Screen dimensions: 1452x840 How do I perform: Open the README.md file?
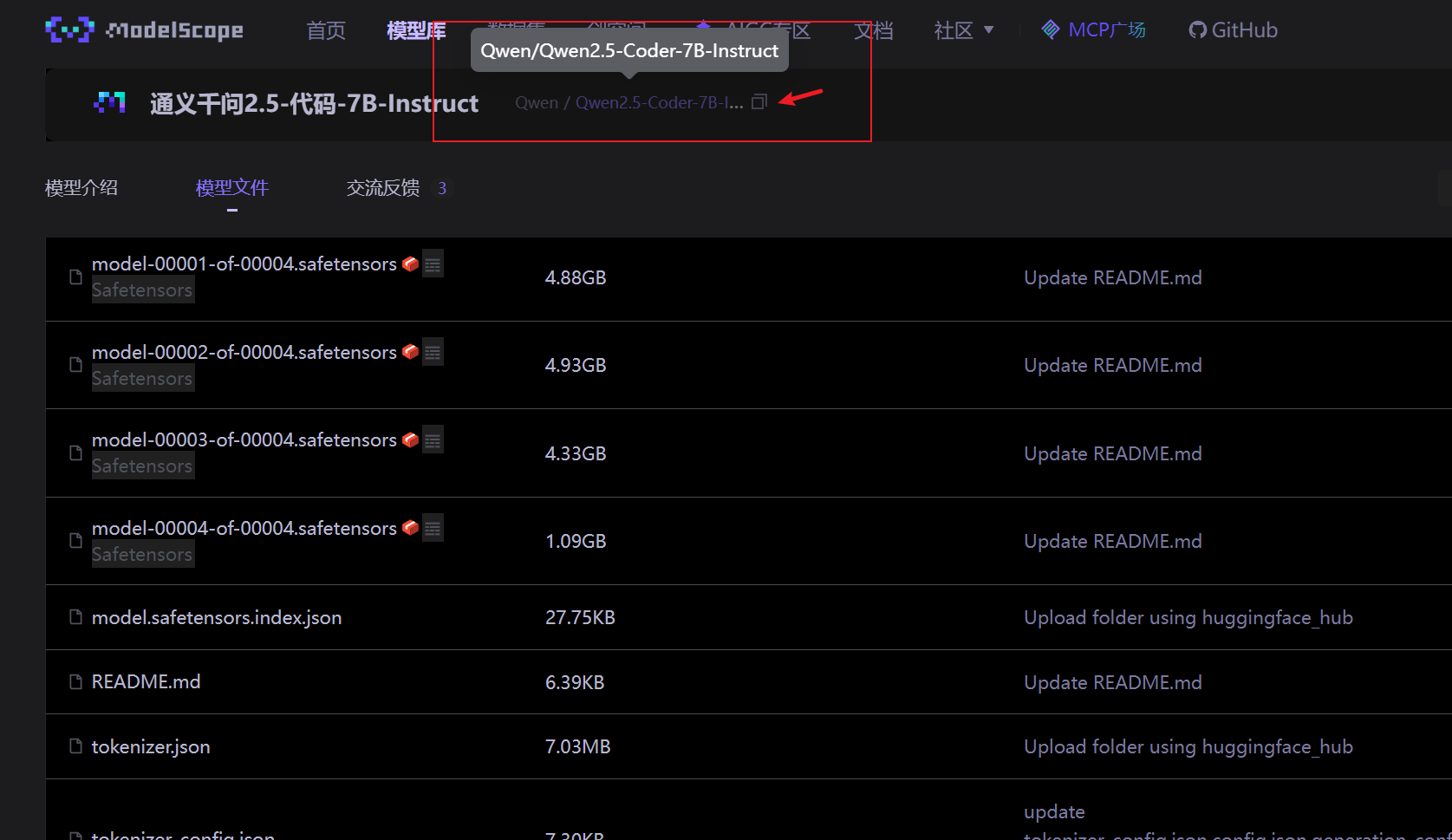pyautogui.click(x=147, y=682)
